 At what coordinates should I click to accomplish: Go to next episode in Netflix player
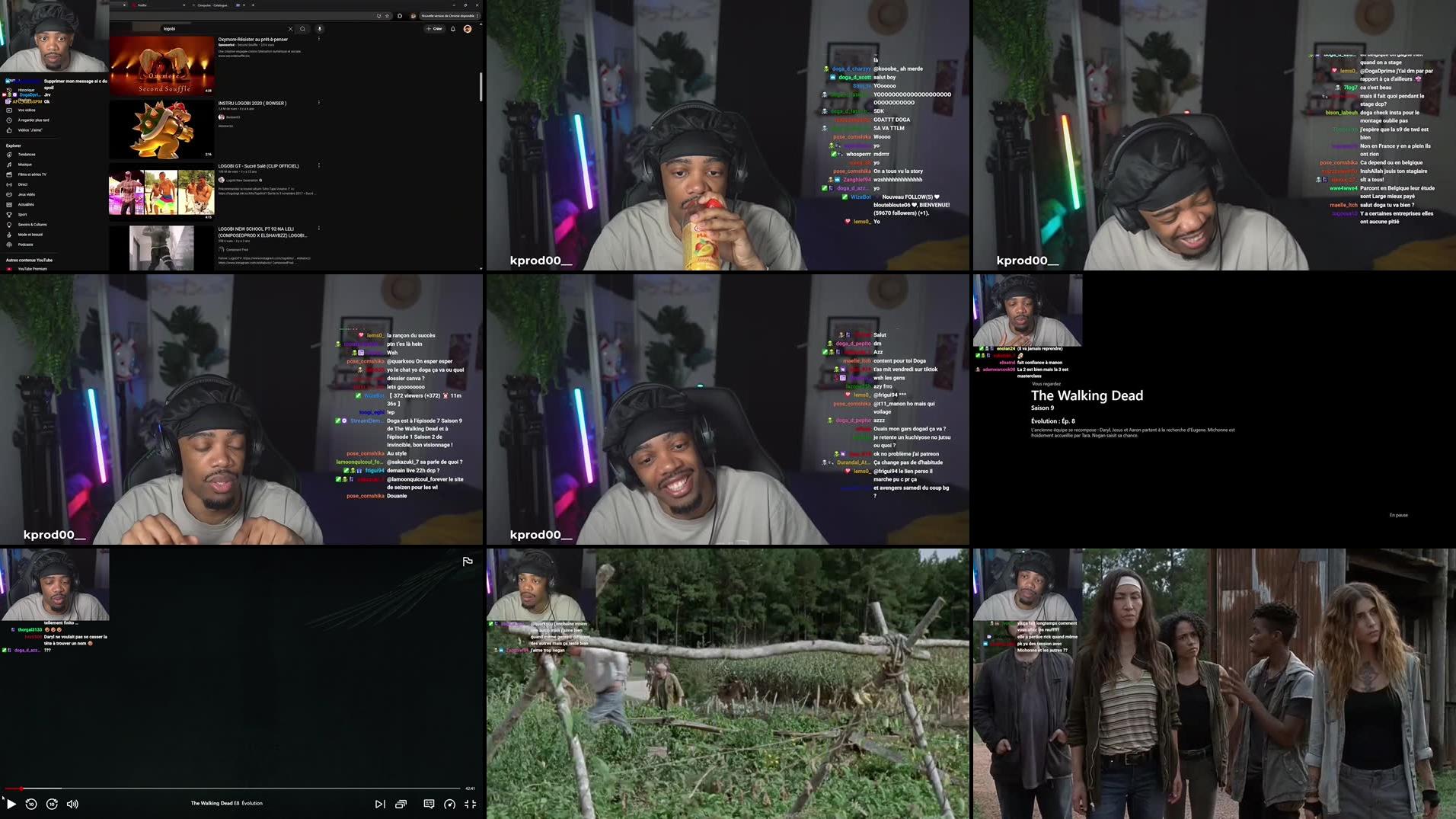380,804
